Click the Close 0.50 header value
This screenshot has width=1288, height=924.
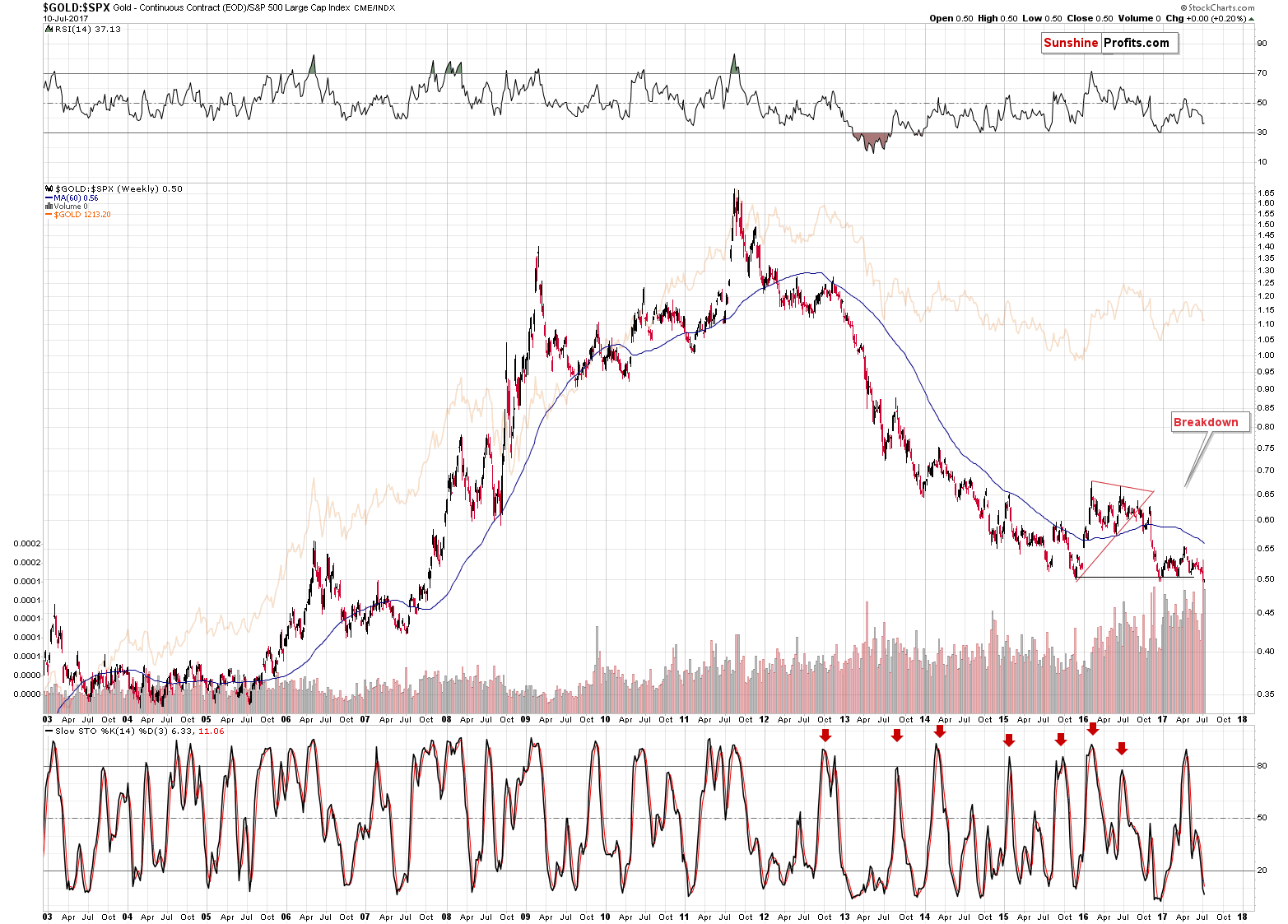1090,18
